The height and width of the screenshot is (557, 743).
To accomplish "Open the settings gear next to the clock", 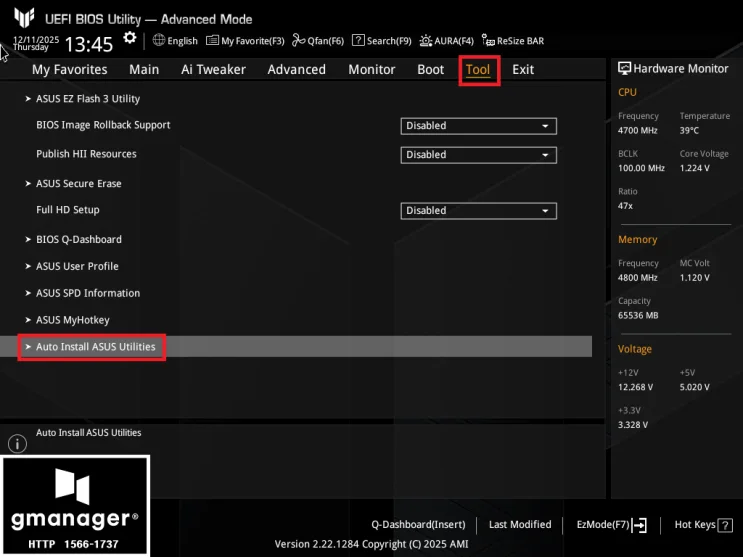I will click(x=129, y=38).
